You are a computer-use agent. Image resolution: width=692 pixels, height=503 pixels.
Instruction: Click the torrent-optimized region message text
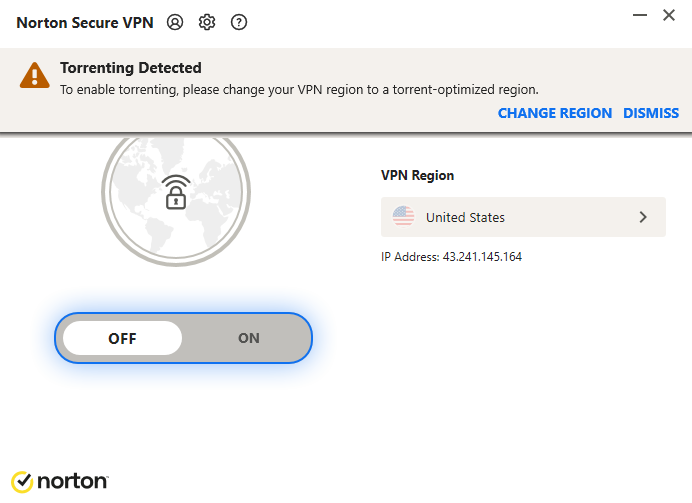pos(298,89)
